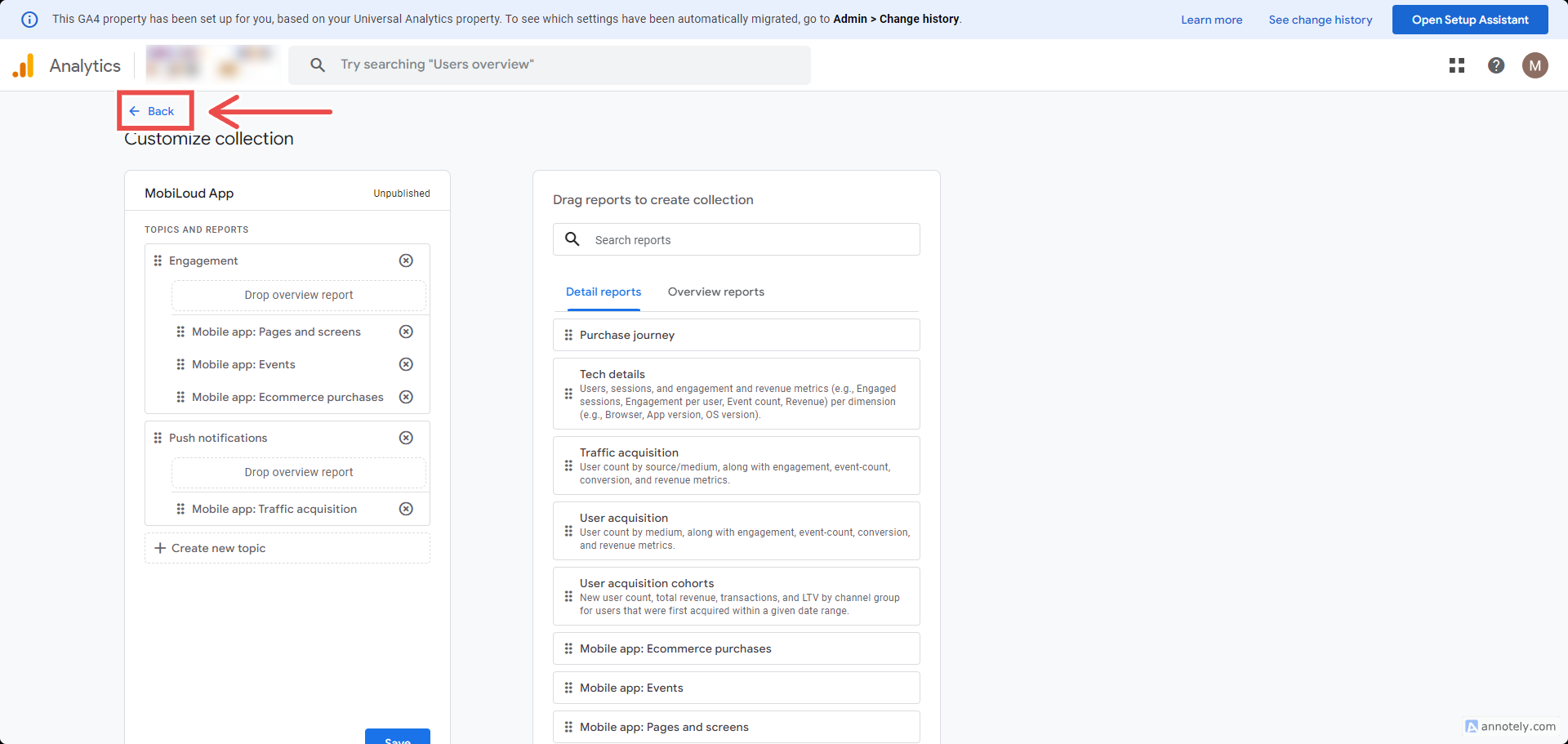This screenshot has height=744, width=1568.
Task: Click the Engagement topic title
Action: pyautogui.click(x=203, y=261)
